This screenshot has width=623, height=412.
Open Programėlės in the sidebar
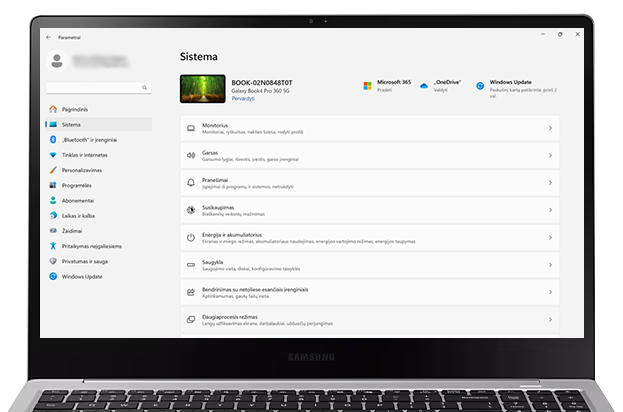[x=76, y=185]
